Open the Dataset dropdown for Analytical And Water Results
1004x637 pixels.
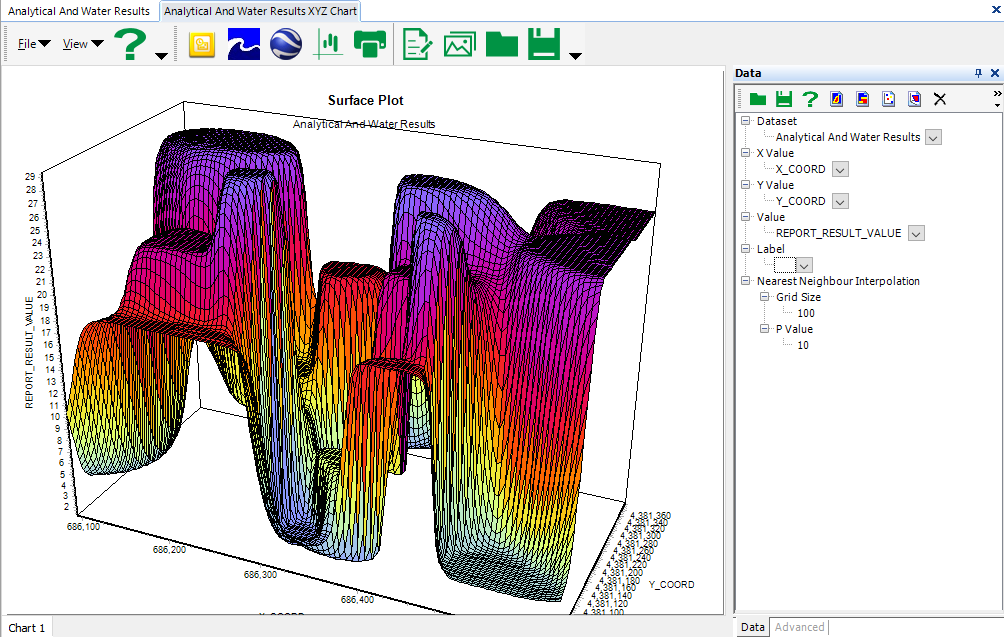(x=933, y=137)
